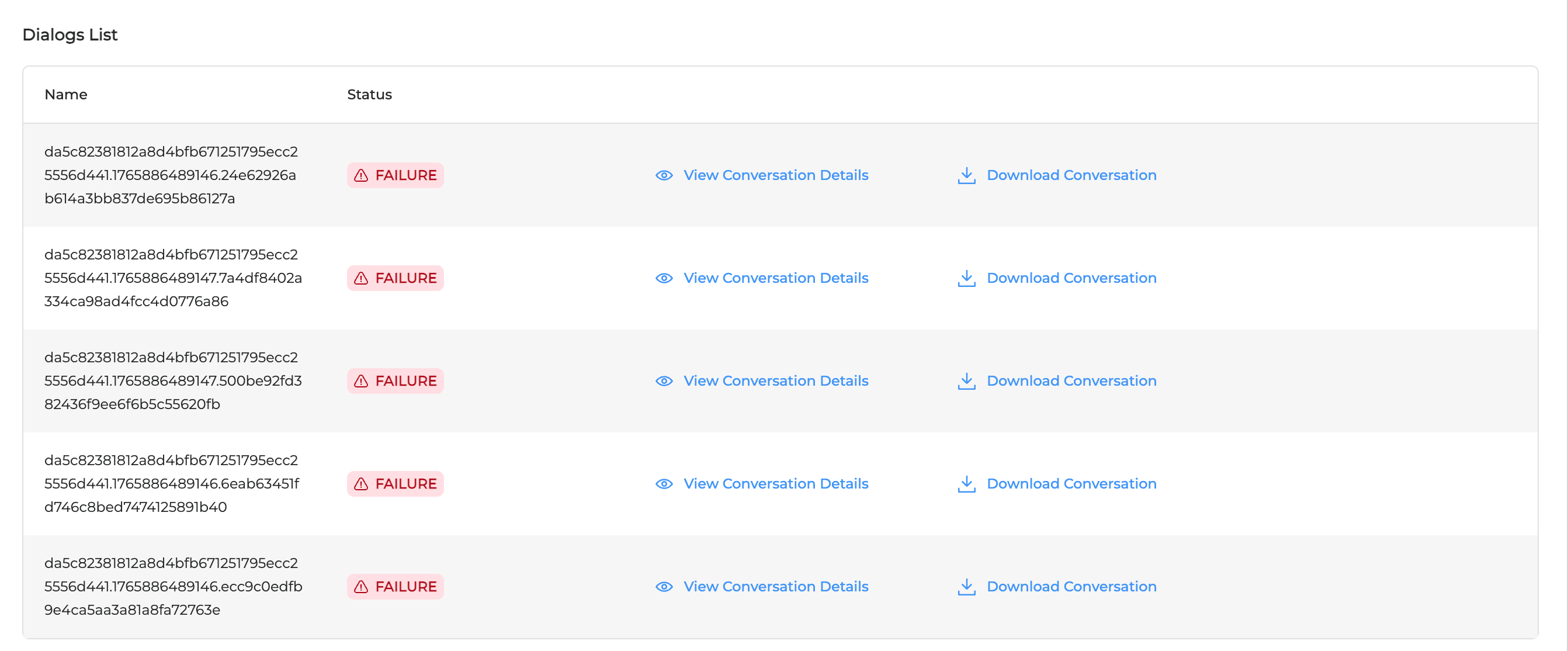This screenshot has width=1568, height=651.
Task: Click download icon in last dialog row
Action: 966,587
